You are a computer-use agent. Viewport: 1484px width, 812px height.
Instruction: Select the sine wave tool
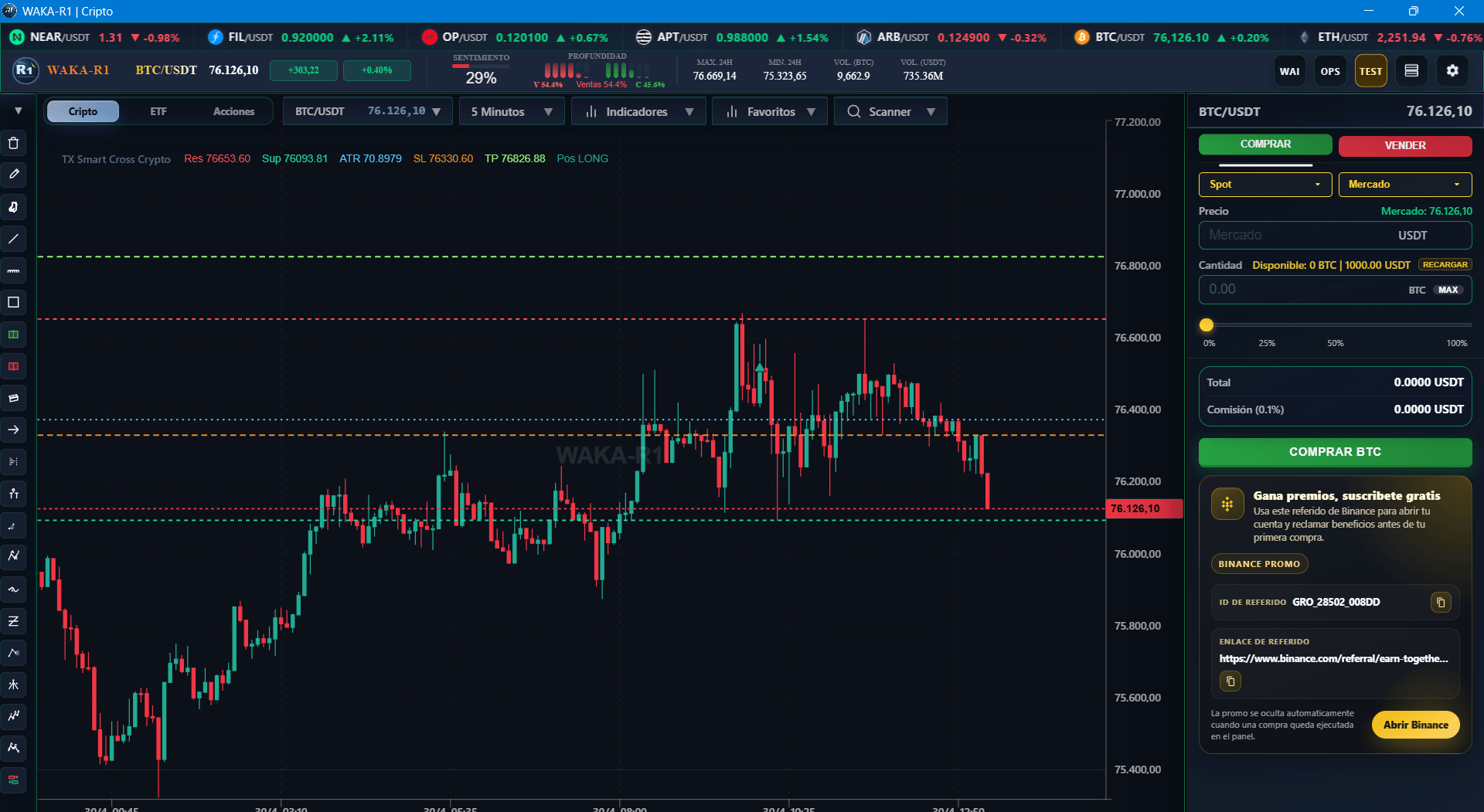(x=13, y=589)
